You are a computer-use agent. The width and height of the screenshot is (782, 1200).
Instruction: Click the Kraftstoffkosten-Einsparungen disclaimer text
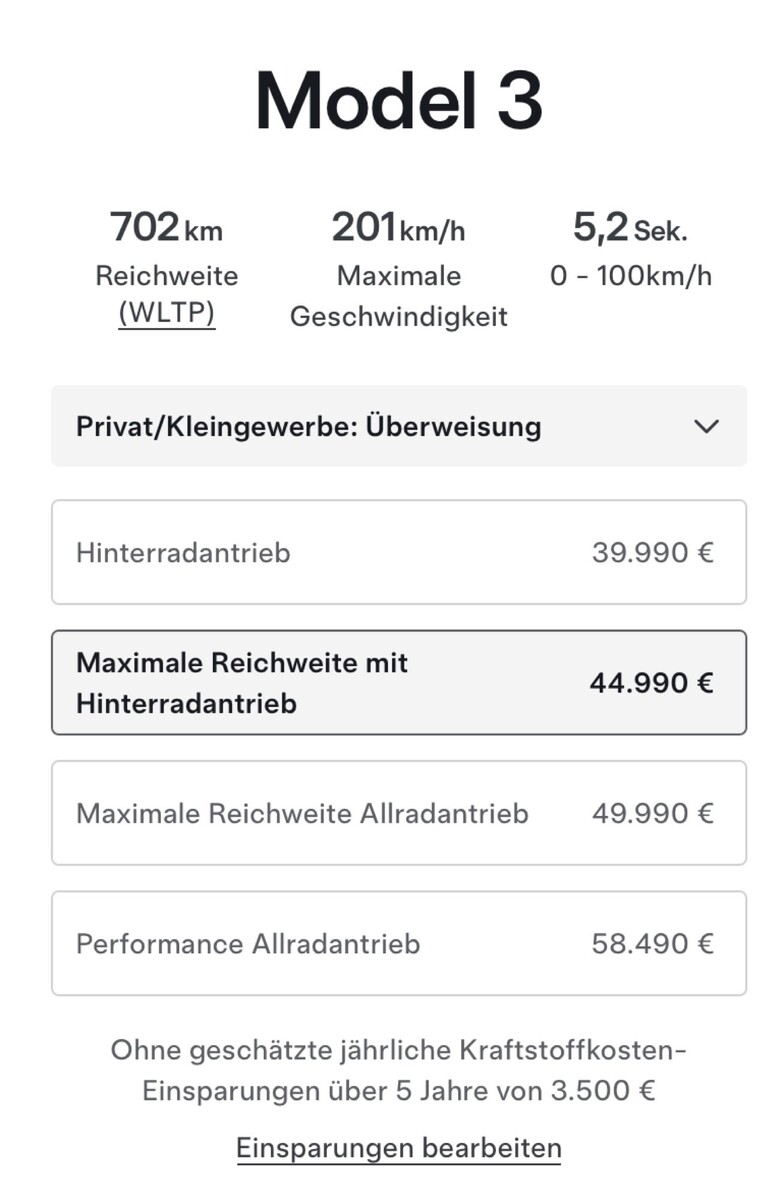398,1070
